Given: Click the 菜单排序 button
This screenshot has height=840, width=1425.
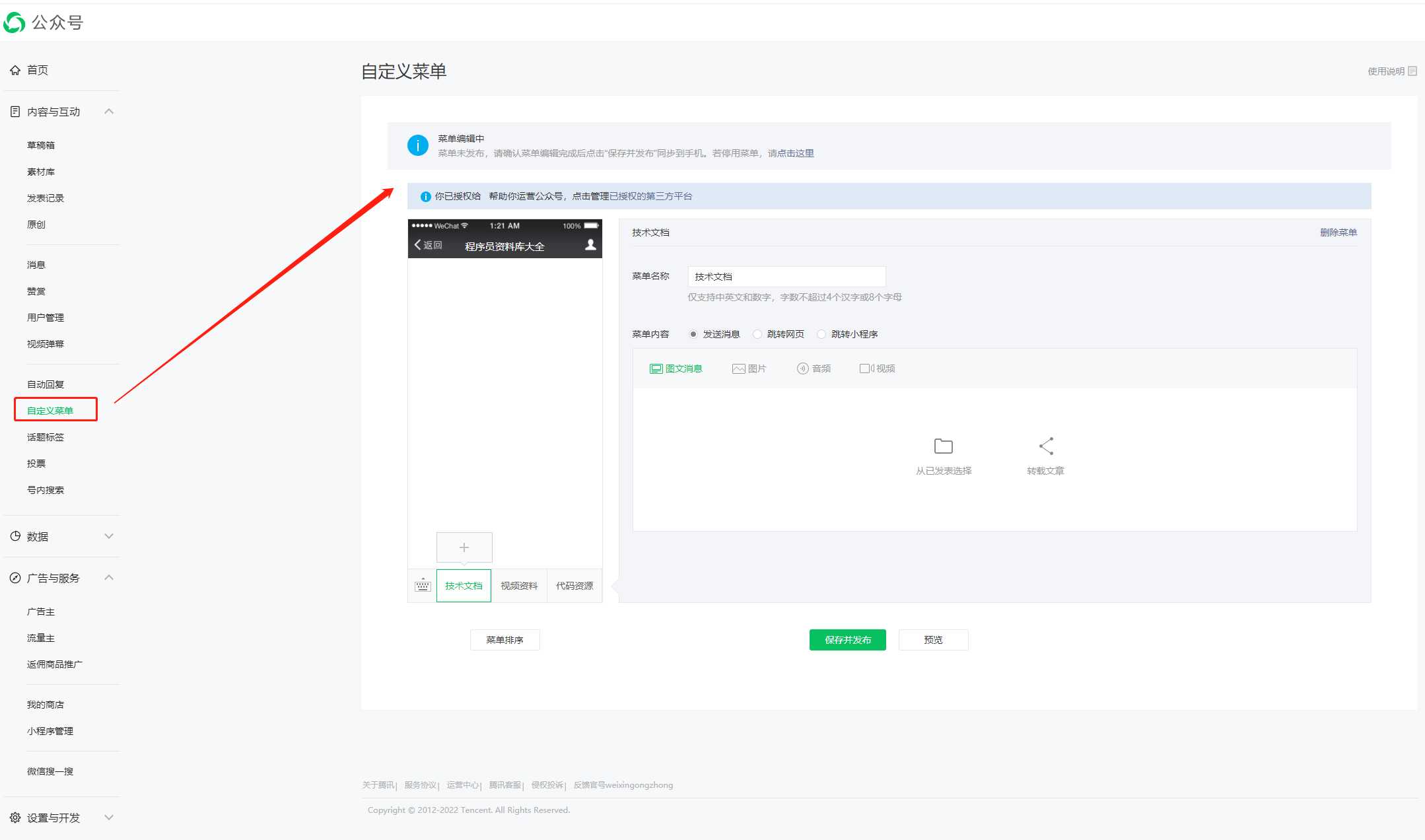Looking at the screenshot, I should coord(504,640).
